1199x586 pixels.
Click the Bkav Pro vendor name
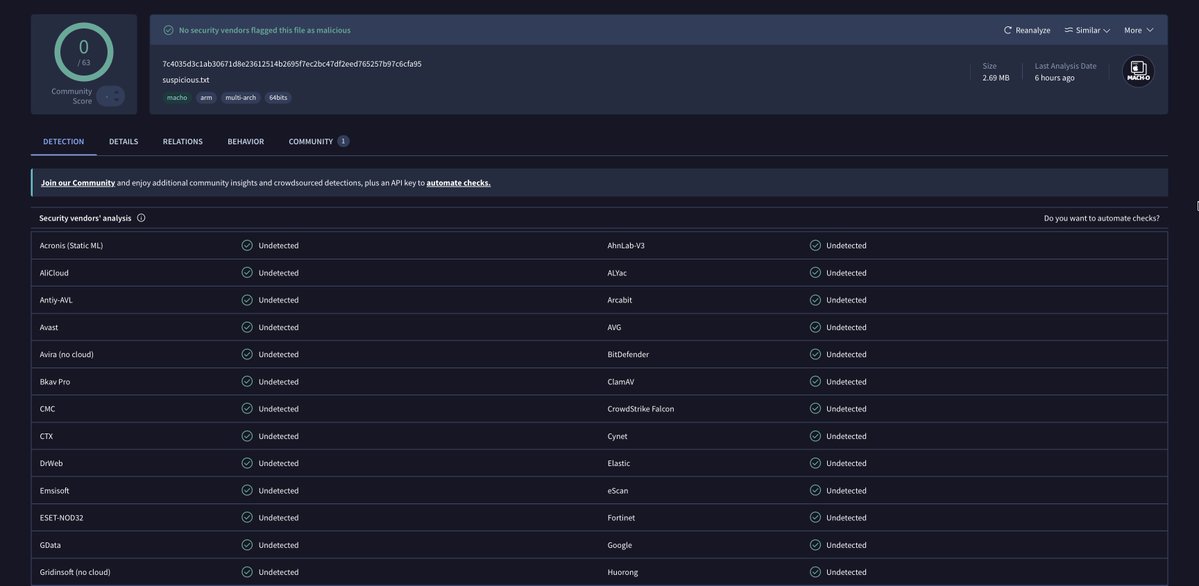pyautogui.click(x=55, y=382)
